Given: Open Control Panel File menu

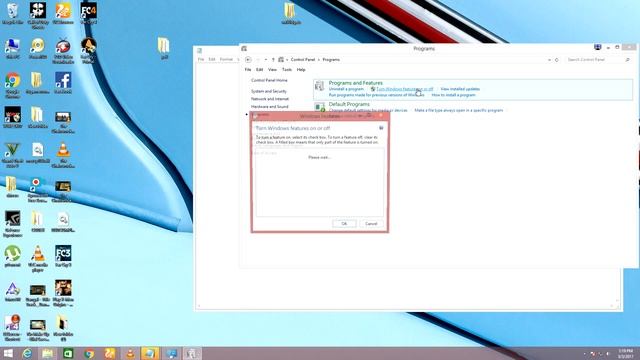Looking at the screenshot, I should coord(248,70).
